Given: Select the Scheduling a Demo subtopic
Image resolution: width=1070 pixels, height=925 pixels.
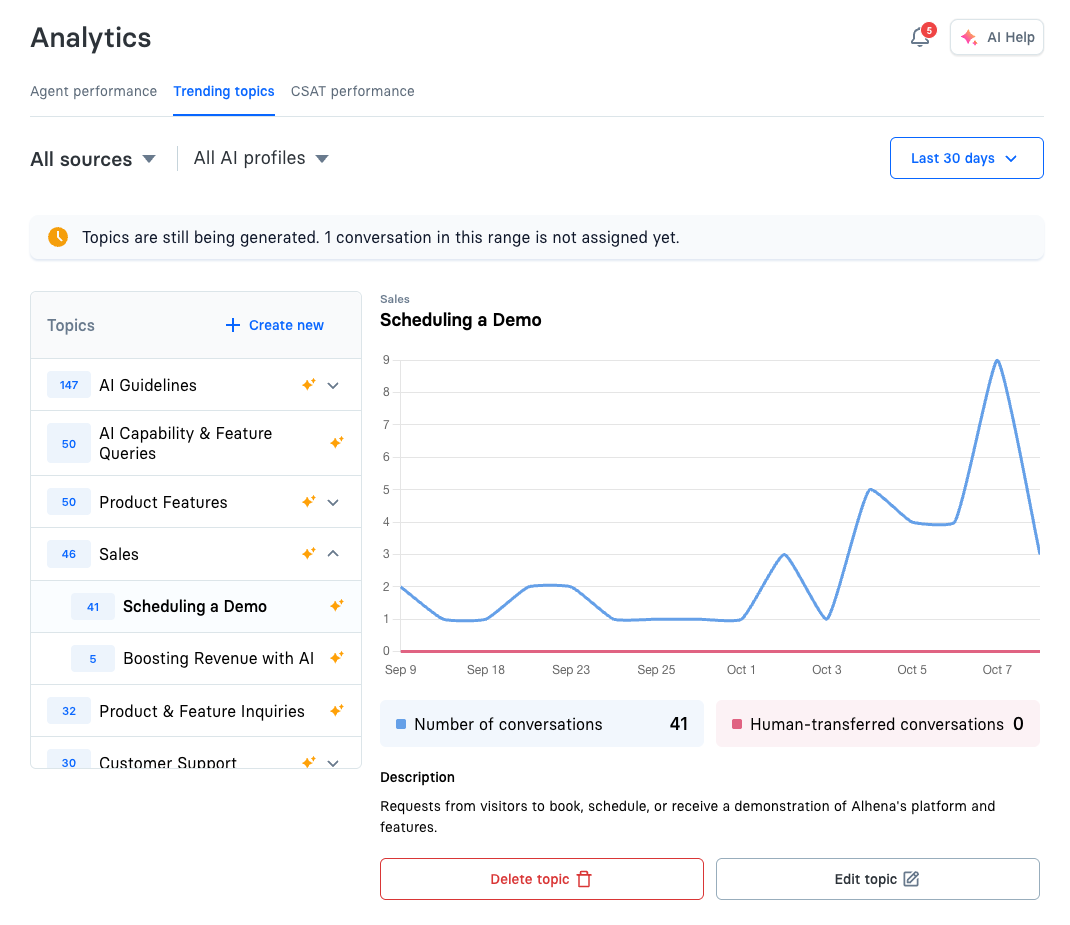Looking at the screenshot, I should pos(196,606).
